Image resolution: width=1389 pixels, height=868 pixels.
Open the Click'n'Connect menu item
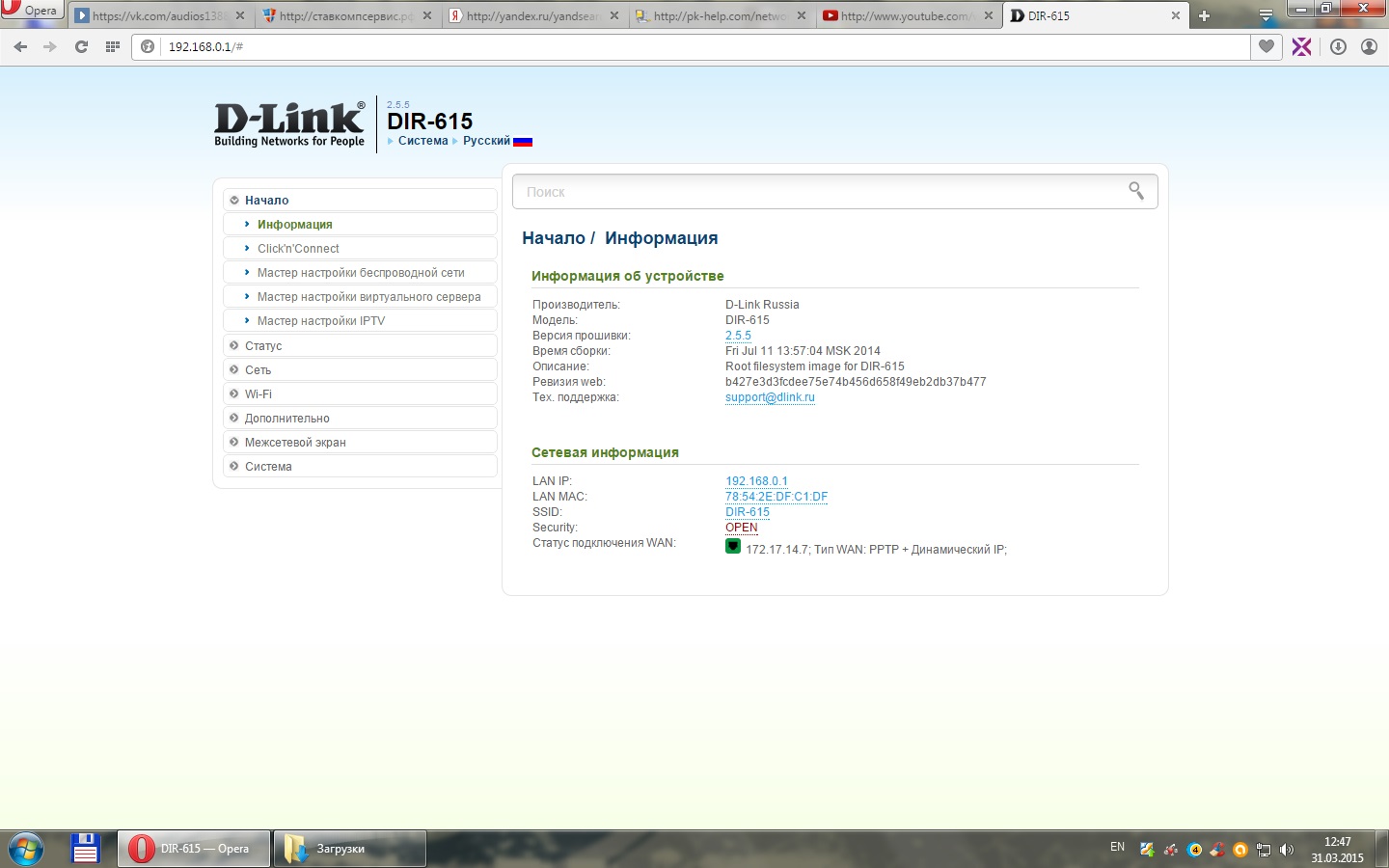(x=360, y=248)
